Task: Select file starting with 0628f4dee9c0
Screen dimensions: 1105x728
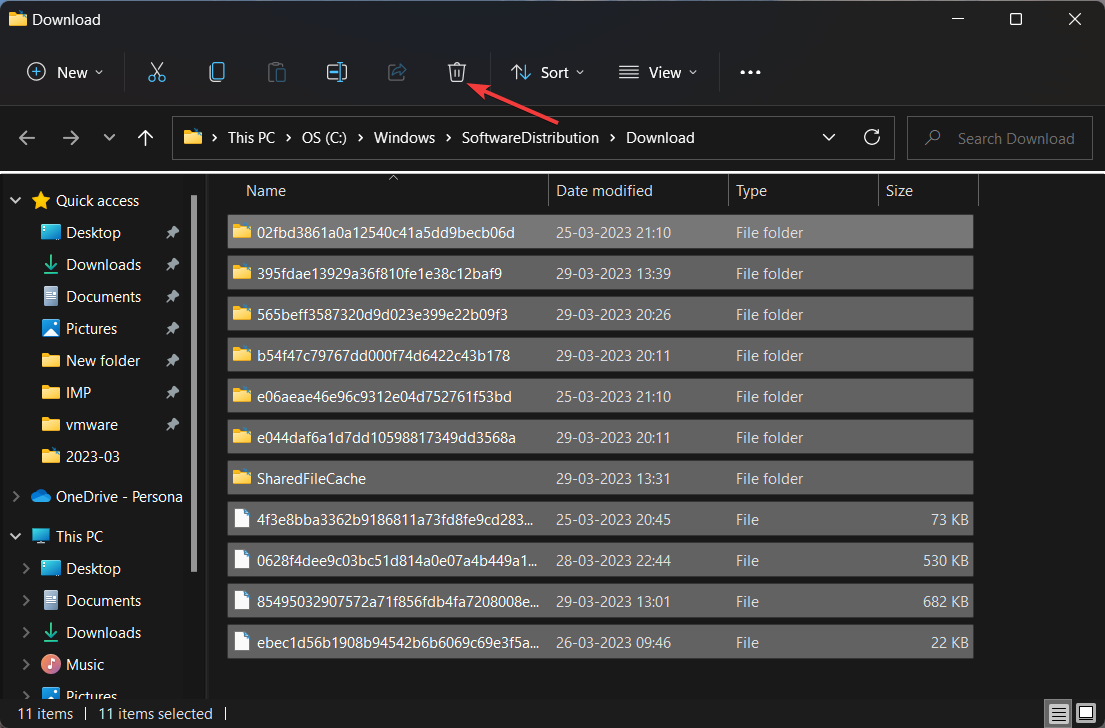Action: [x=600, y=560]
